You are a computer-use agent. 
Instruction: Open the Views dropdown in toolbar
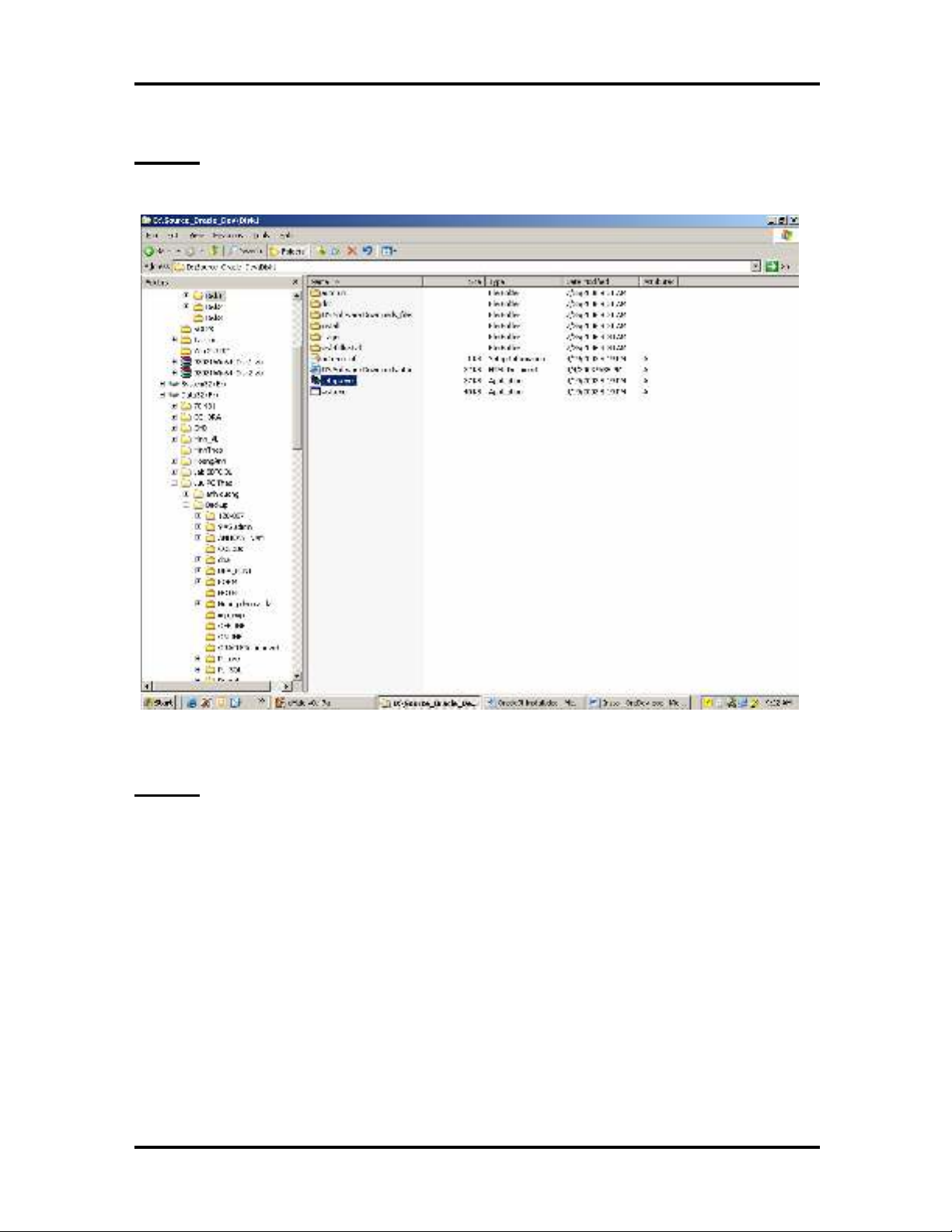pos(389,251)
